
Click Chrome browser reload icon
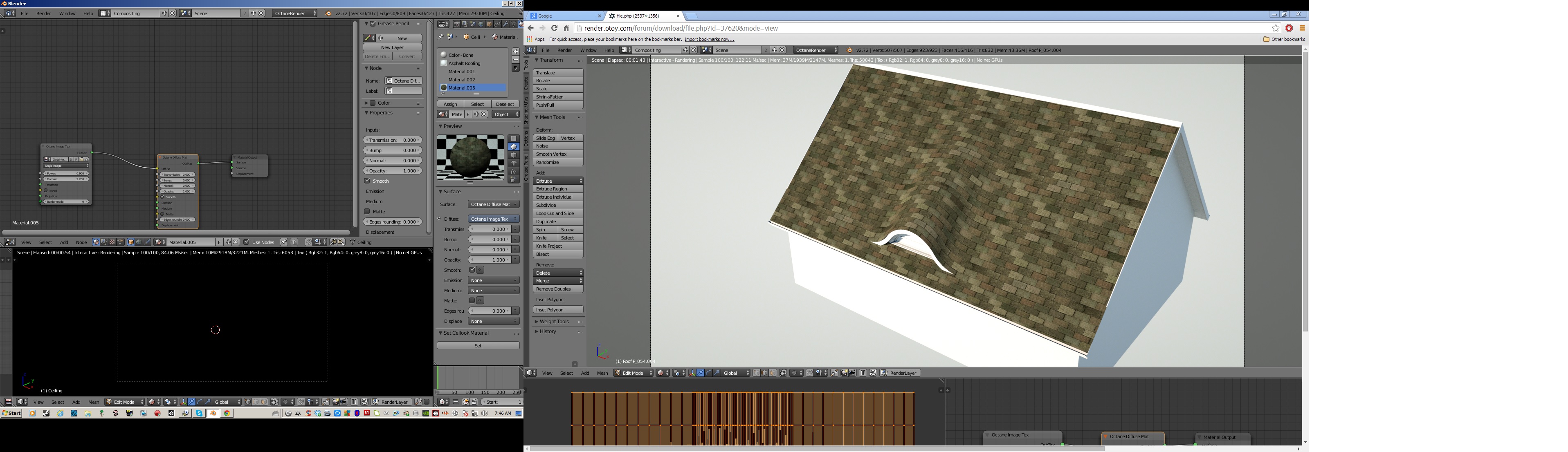click(x=554, y=28)
